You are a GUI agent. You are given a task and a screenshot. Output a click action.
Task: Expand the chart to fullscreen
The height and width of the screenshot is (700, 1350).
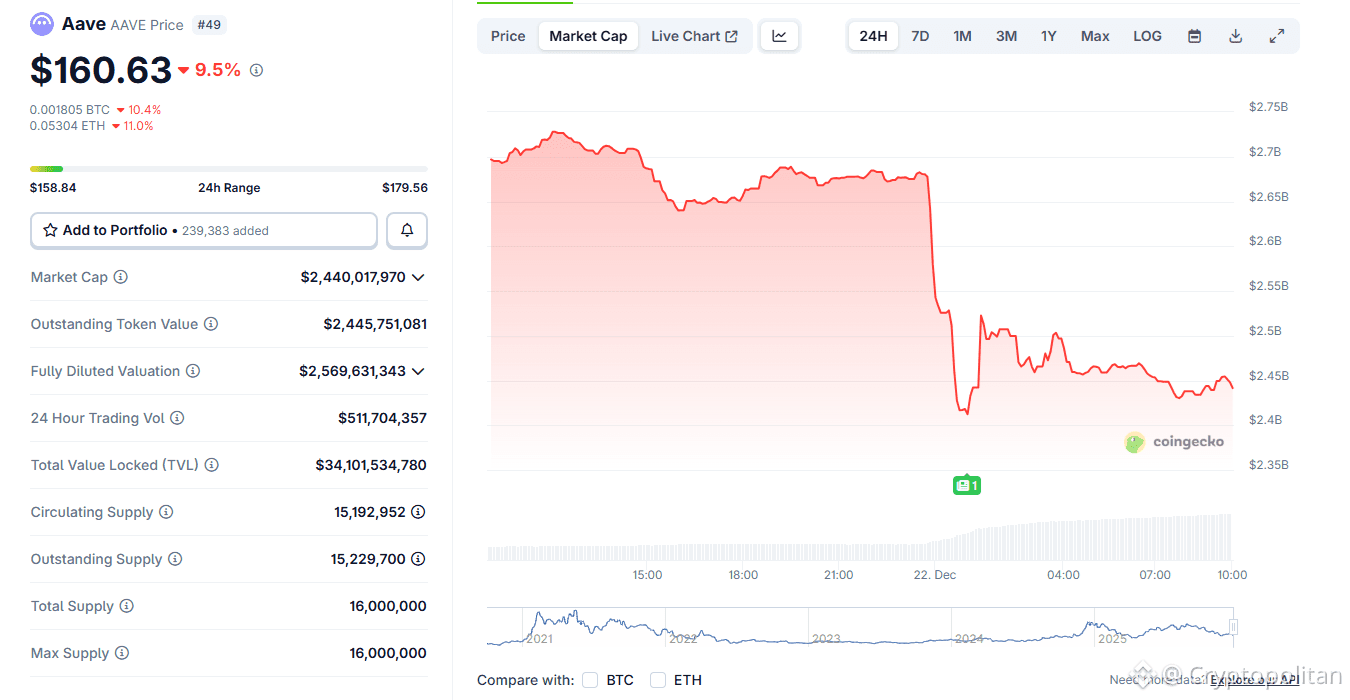click(x=1277, y=35)
